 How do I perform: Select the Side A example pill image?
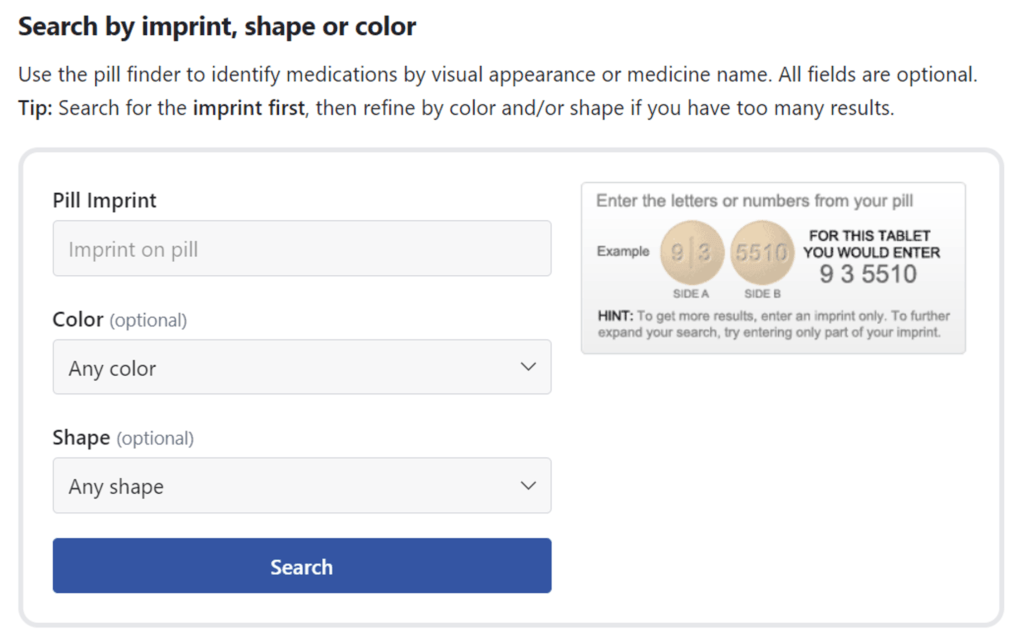(690, 252)
